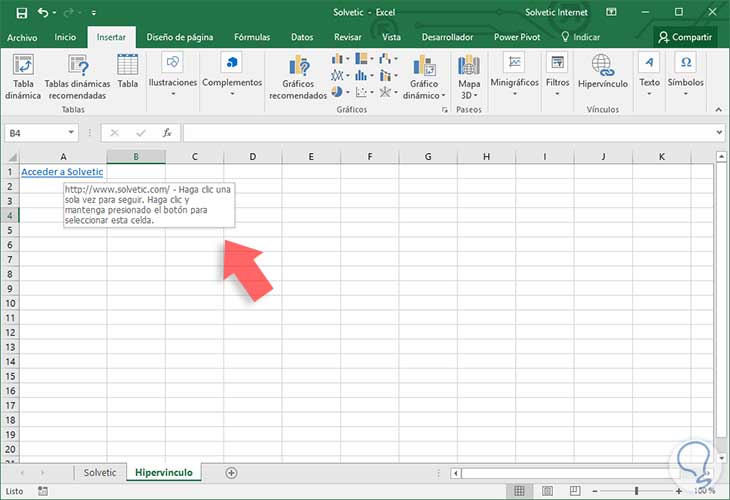
Task: Select the Hipervinculo sheet tab
Action: click(x=164, y=473)
